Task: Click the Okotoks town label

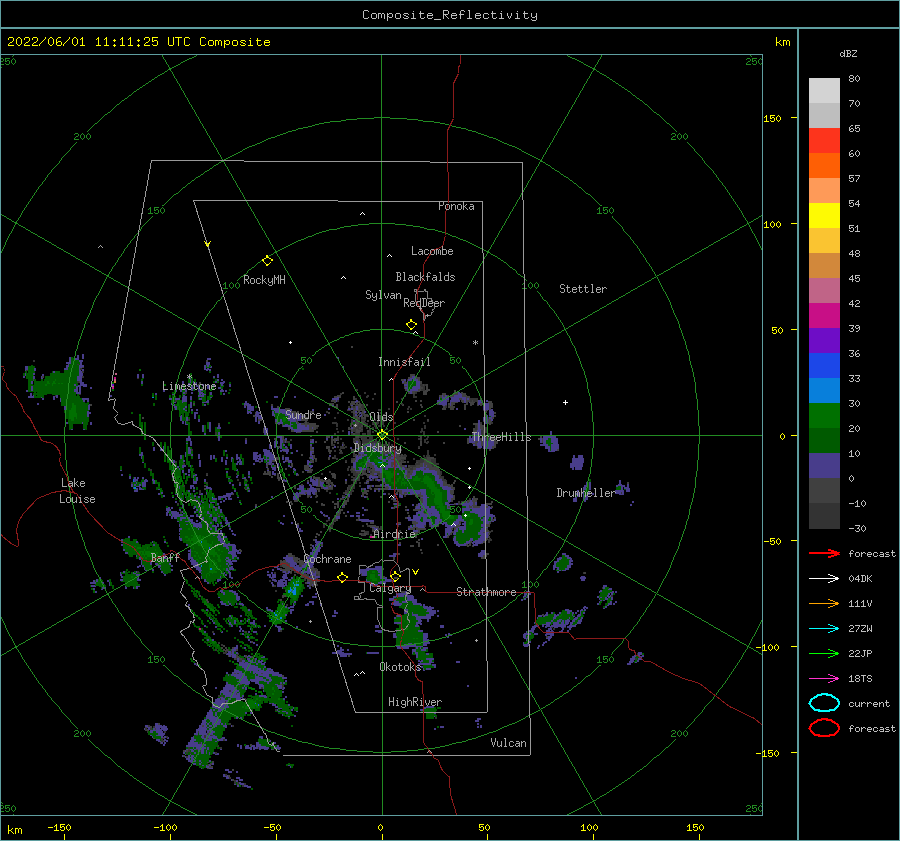Action: pyautogui.click(x=399, y=667)
